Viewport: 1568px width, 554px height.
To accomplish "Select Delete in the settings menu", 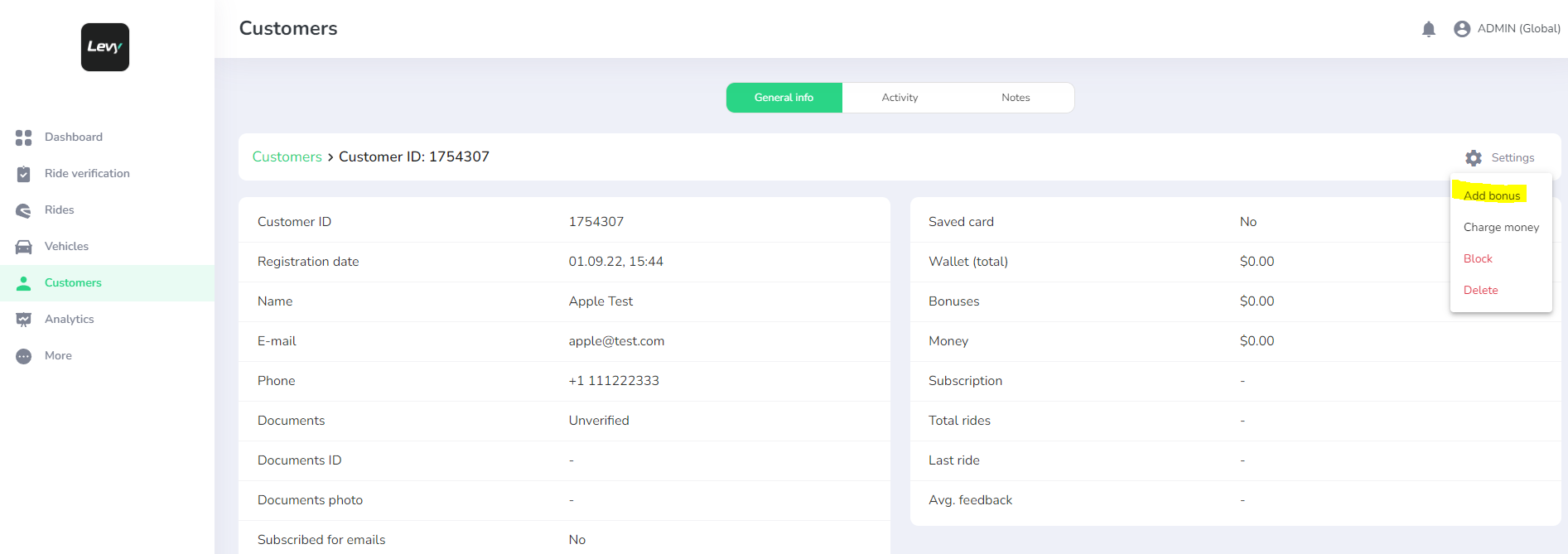I will click(1480, 290).
